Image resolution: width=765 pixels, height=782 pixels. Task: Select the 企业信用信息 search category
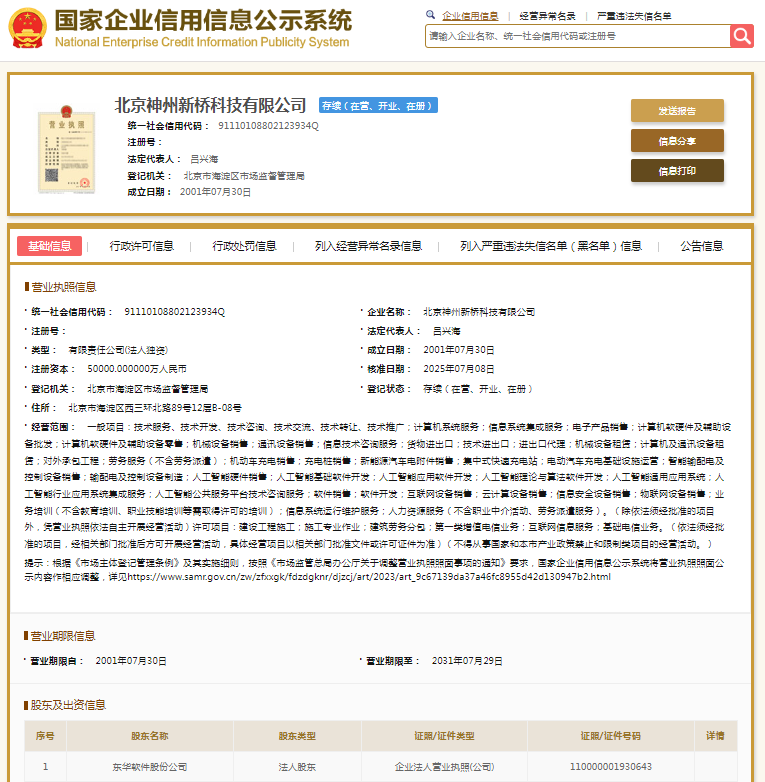tap(470, 16)
